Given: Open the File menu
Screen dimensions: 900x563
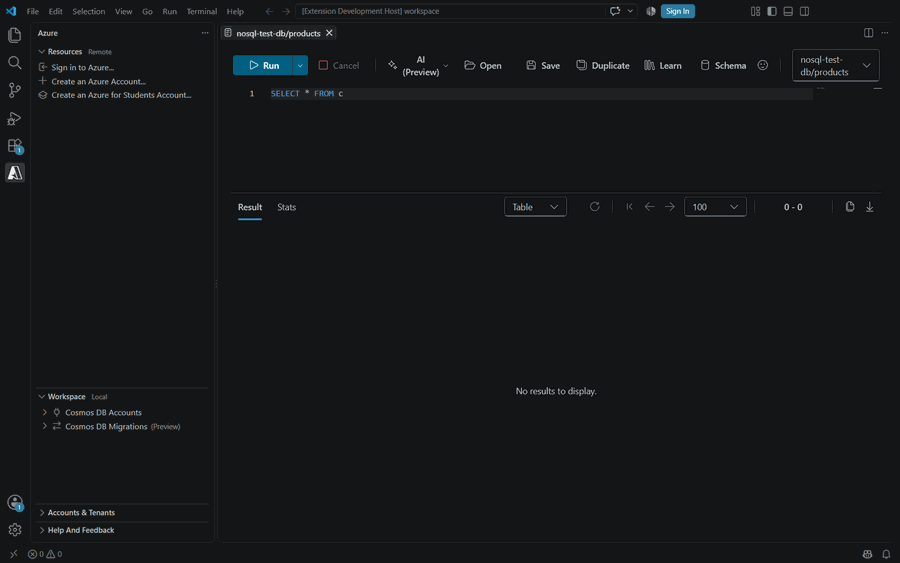Looking at the screenshot, I should point(33,11).
